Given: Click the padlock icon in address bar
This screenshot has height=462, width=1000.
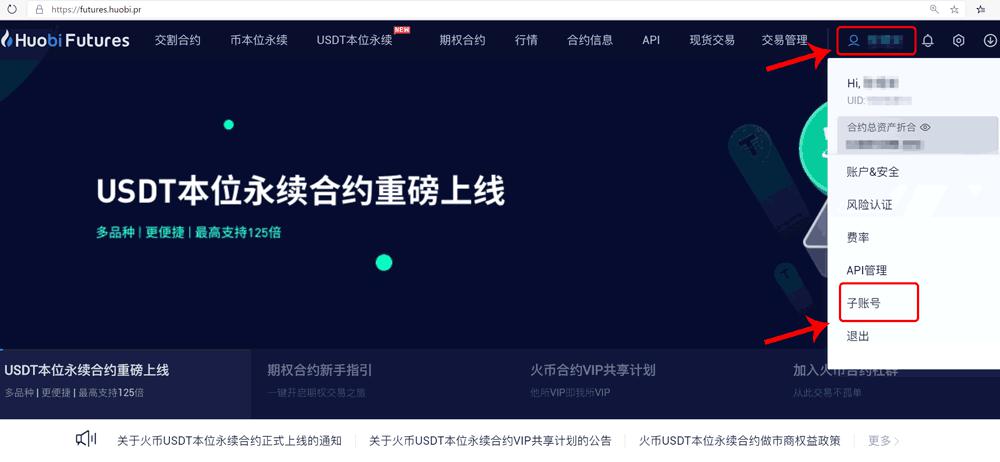Looking at the screenshot, I should pos(40,9).
